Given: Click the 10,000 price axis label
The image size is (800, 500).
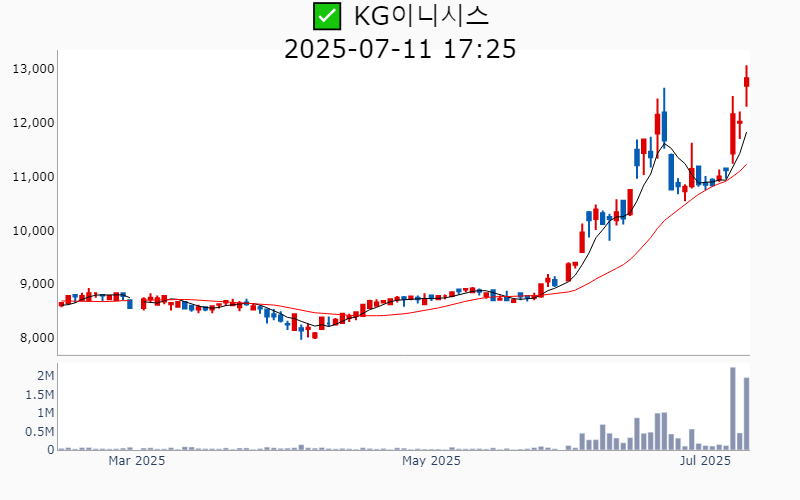Looking at the screenshot, I should pos(33,231).
